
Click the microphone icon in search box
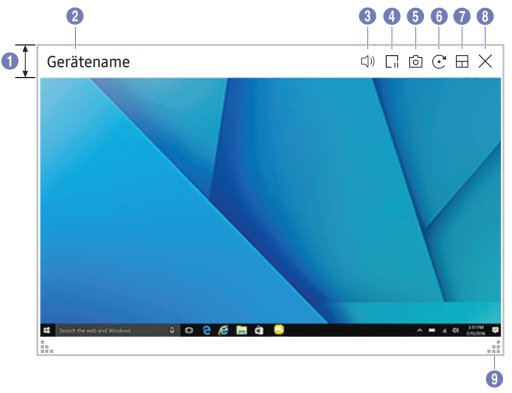(172, 330)
